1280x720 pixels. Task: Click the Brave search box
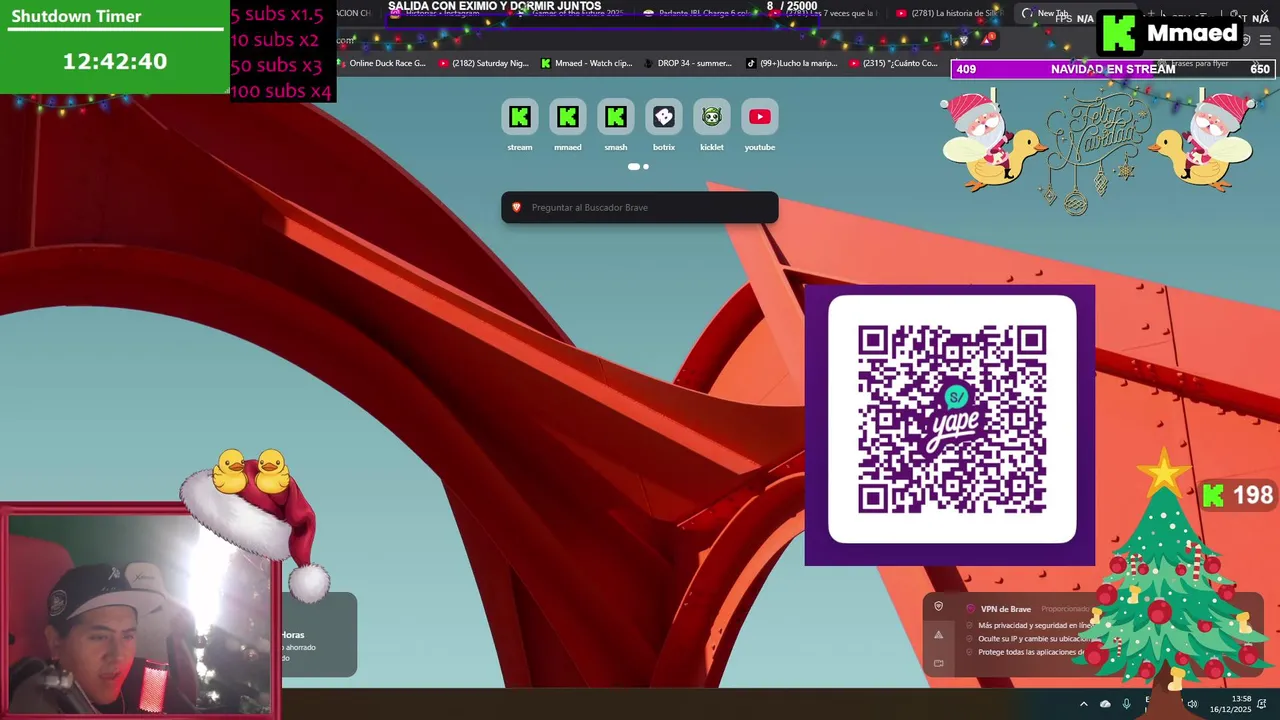640,207
